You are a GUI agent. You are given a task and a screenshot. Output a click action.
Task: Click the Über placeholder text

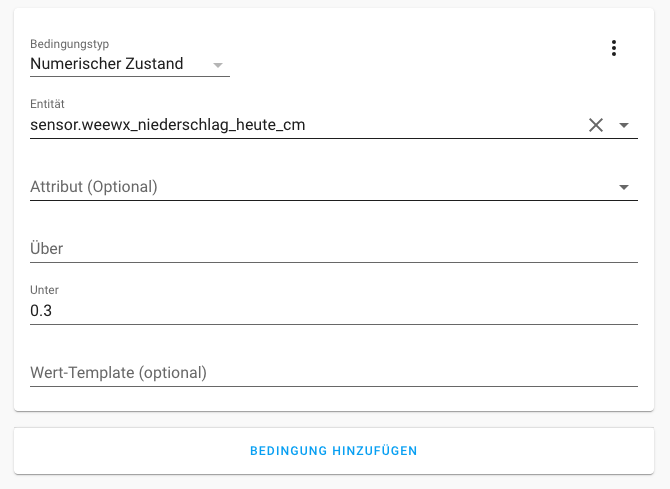point(47,249)
